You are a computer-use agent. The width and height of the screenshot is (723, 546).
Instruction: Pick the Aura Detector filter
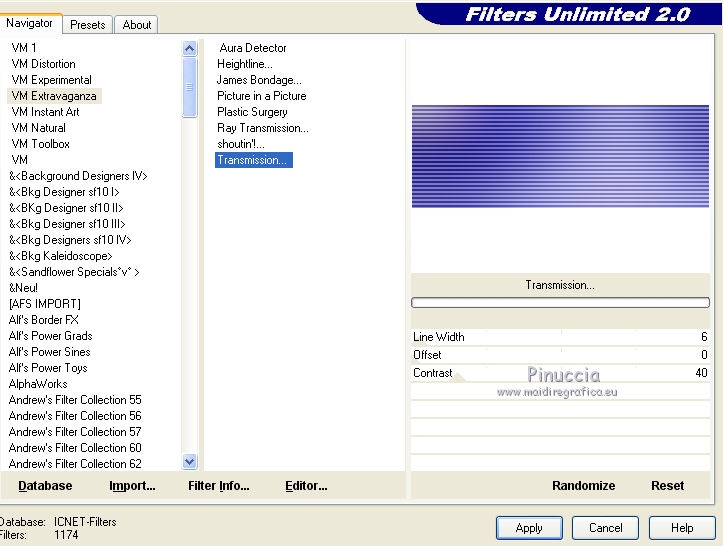[253, 48]
